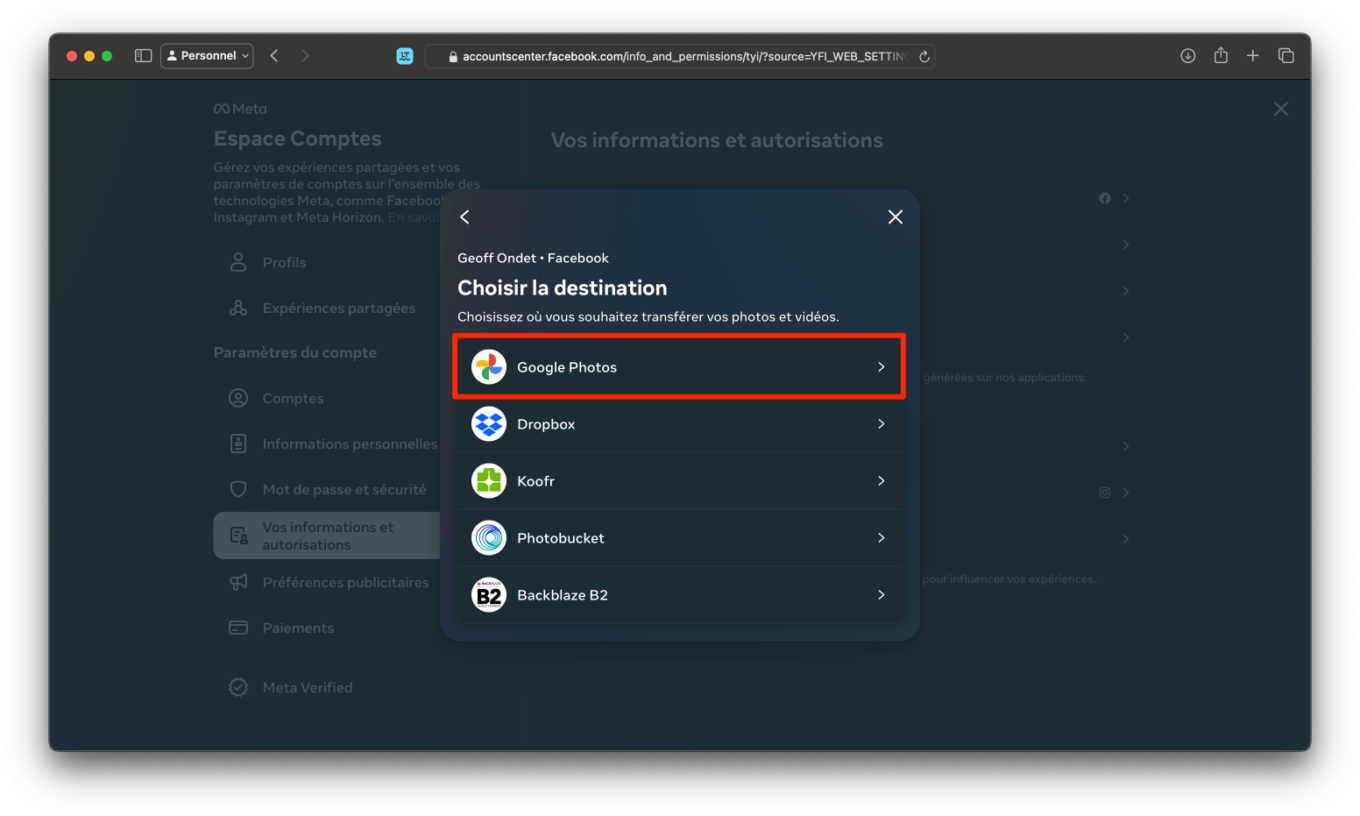Toggle Safari sidebar button
Image resolution: width=1360 pixels, height=816 pixels.
[143, 56]
